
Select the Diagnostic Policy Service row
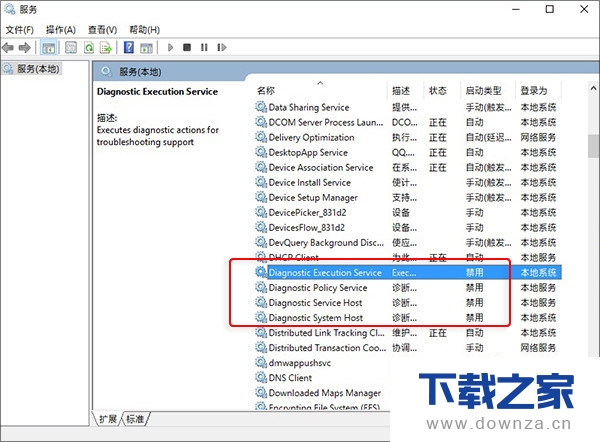coord(317,287)
